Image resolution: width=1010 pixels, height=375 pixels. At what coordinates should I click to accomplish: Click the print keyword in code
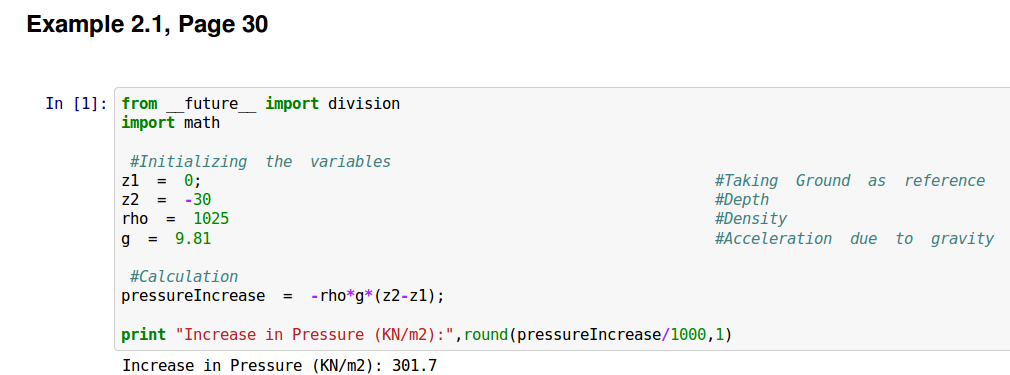(144, 334)
